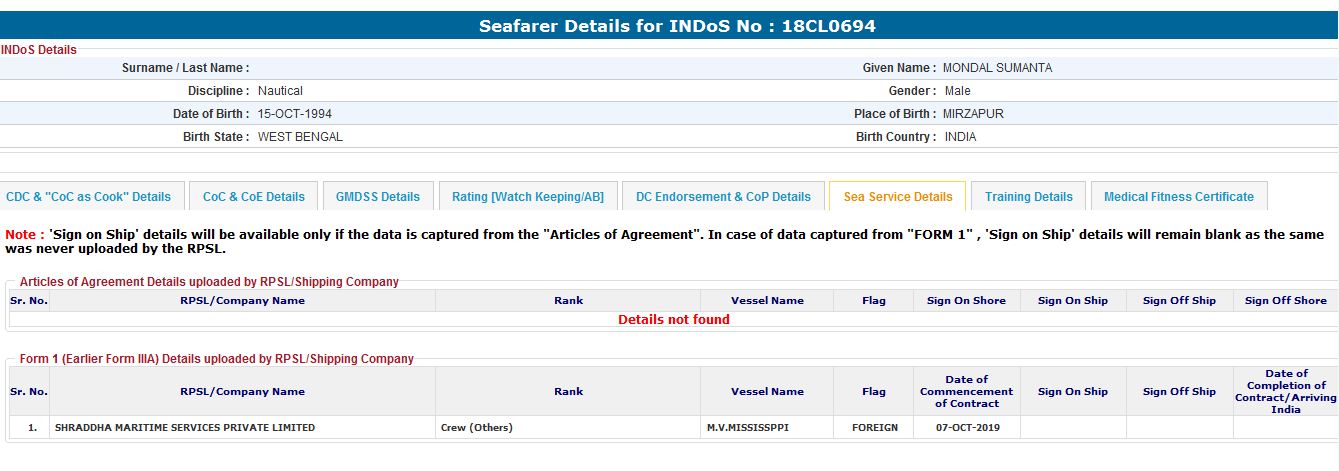The width and height of the screenshot is (1339, 471).
Task: Click the Sign On Shore column header
Action: [966, 300]
